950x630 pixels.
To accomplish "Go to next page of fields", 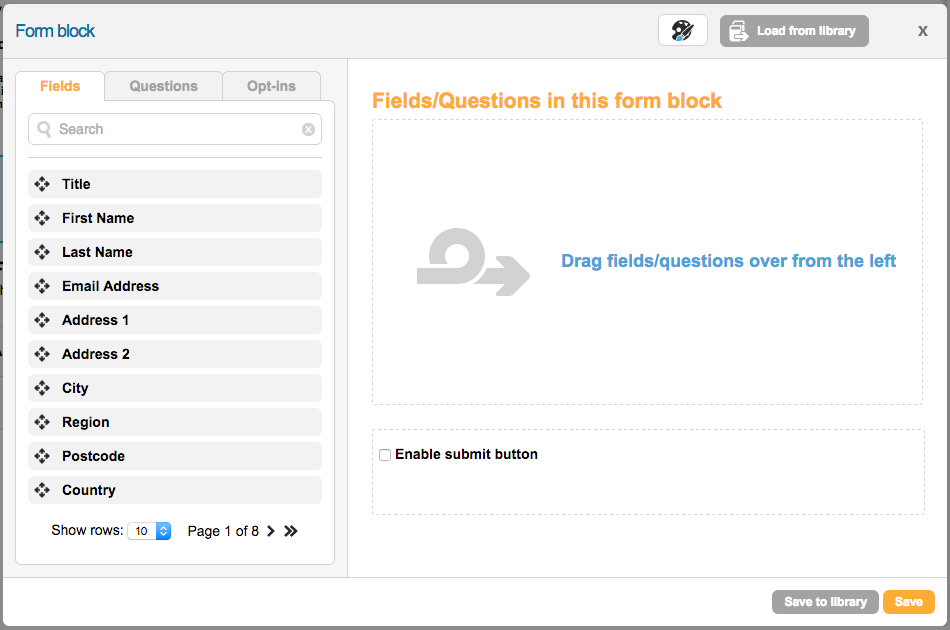I will point(270,531).
